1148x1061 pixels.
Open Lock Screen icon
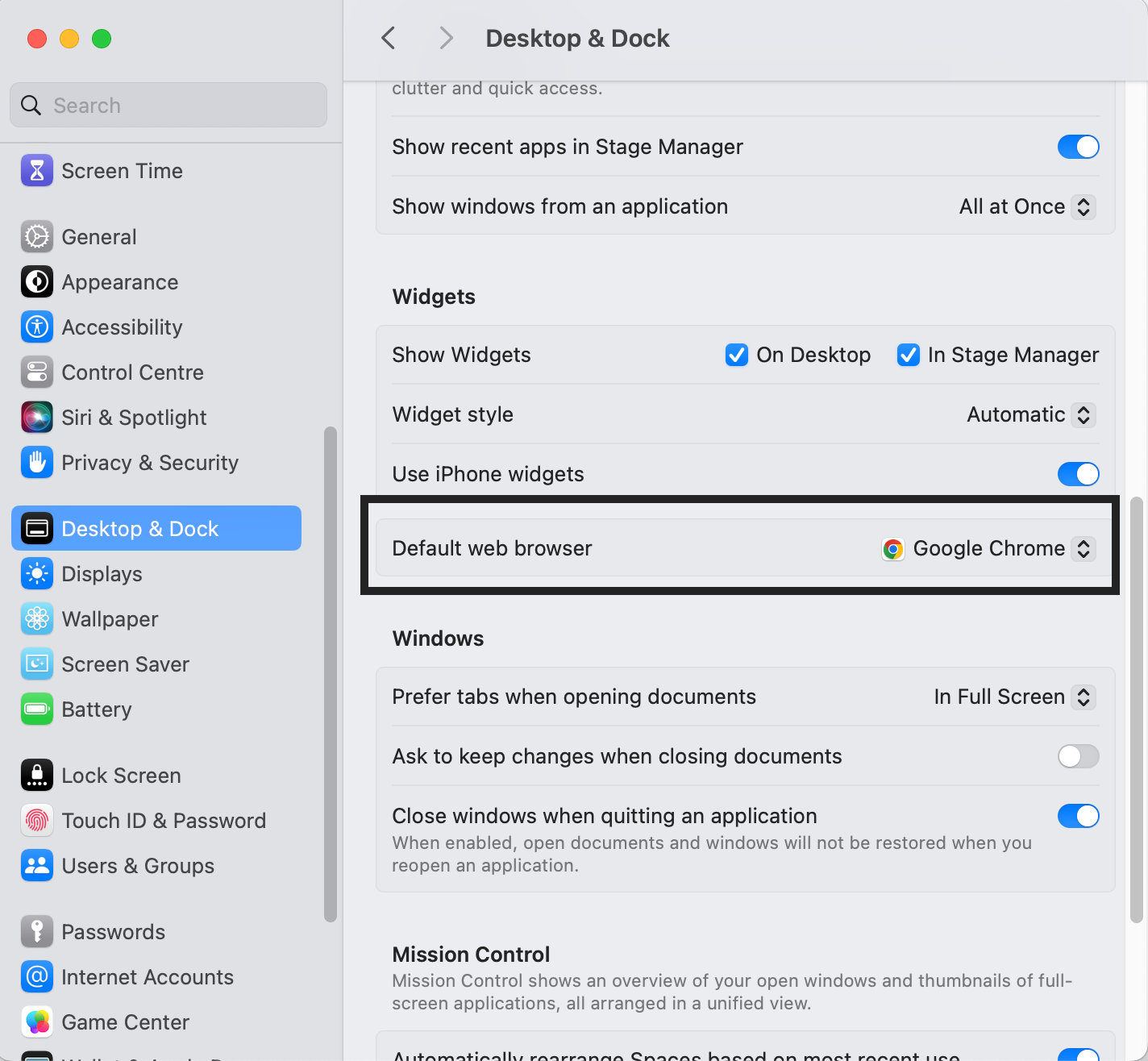37,776
